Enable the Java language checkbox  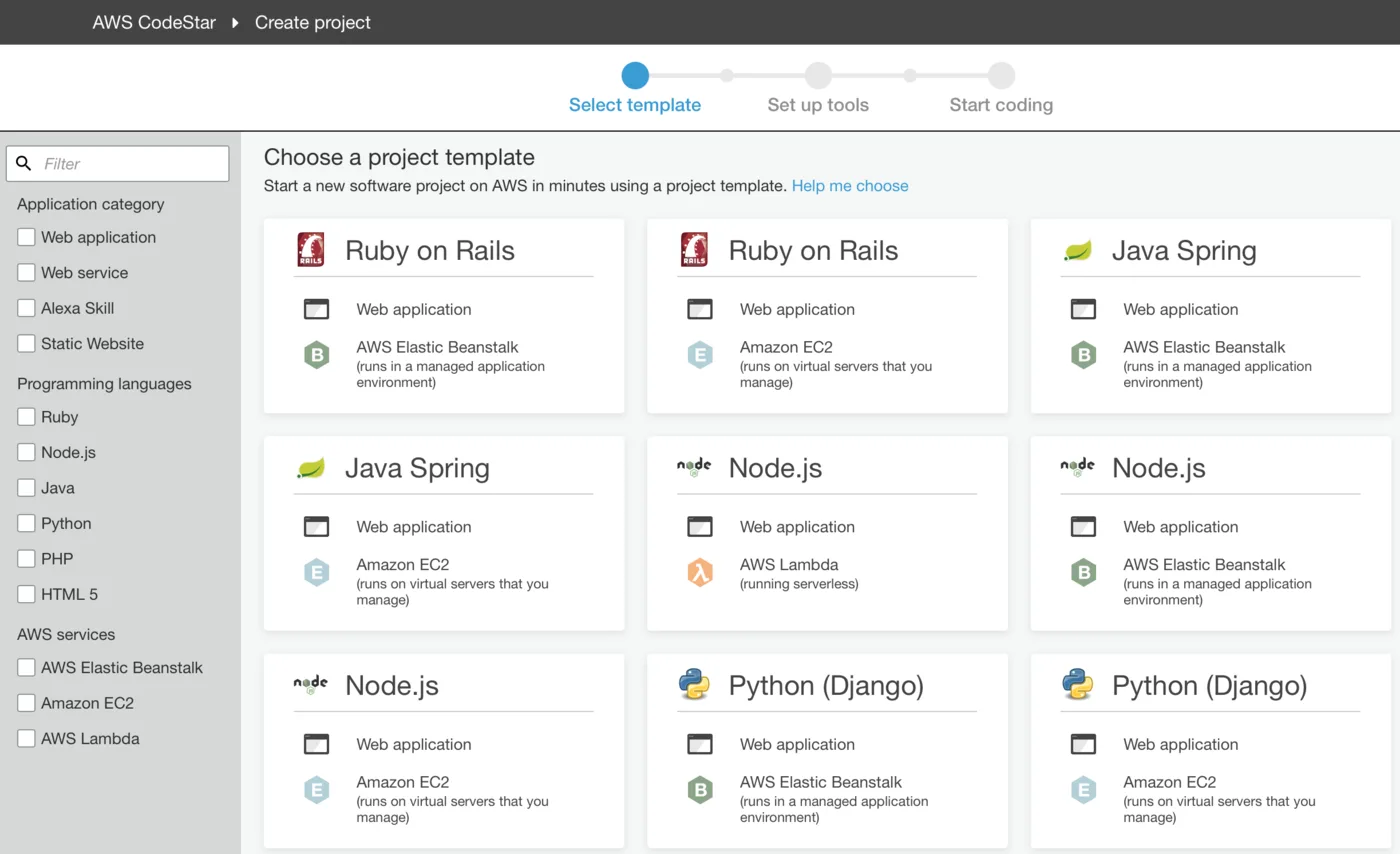point(26,488)
